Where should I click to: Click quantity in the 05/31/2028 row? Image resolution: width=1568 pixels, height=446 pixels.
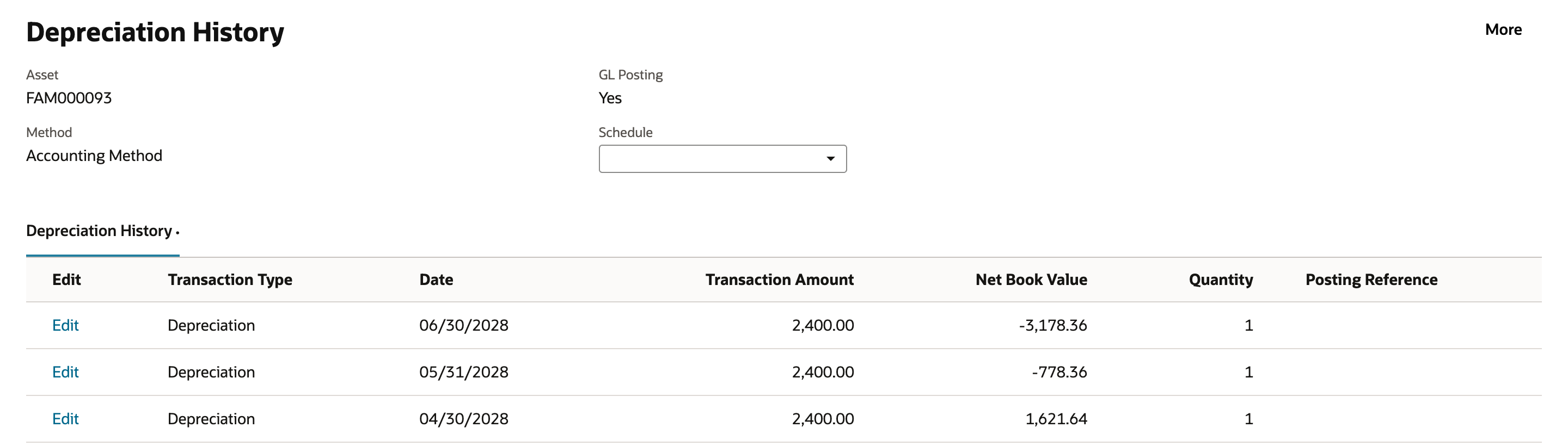click(x=1248, y=372)
